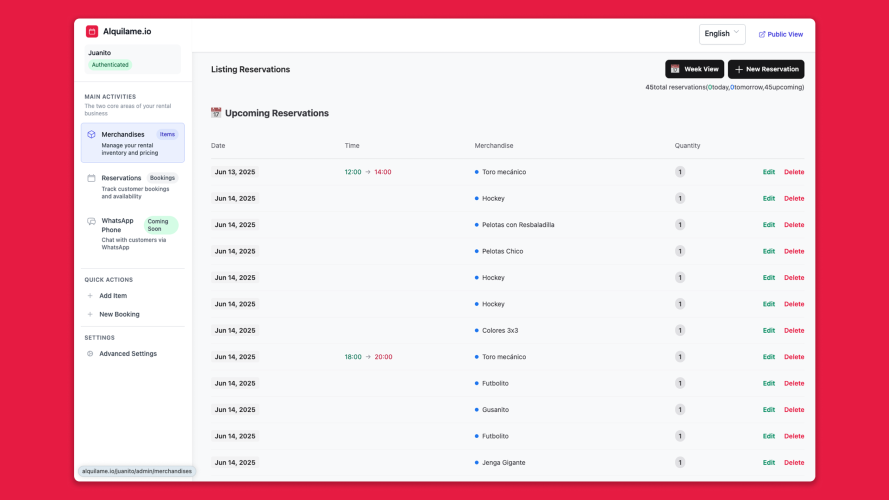Click the quantity badge in Gusanito row
Screen dimensions: 889x500
pyautogui.click(x=680, y=409)
